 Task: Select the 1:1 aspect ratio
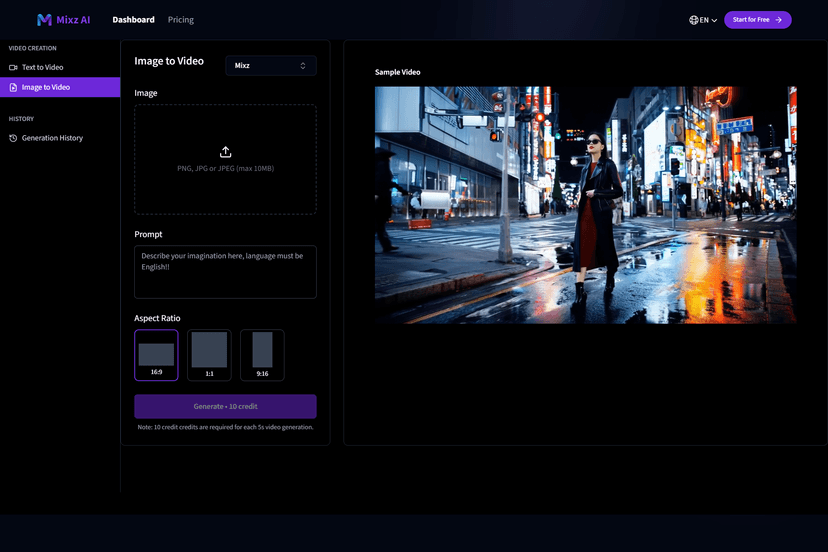pyautogui.click(x=209, y=355)
